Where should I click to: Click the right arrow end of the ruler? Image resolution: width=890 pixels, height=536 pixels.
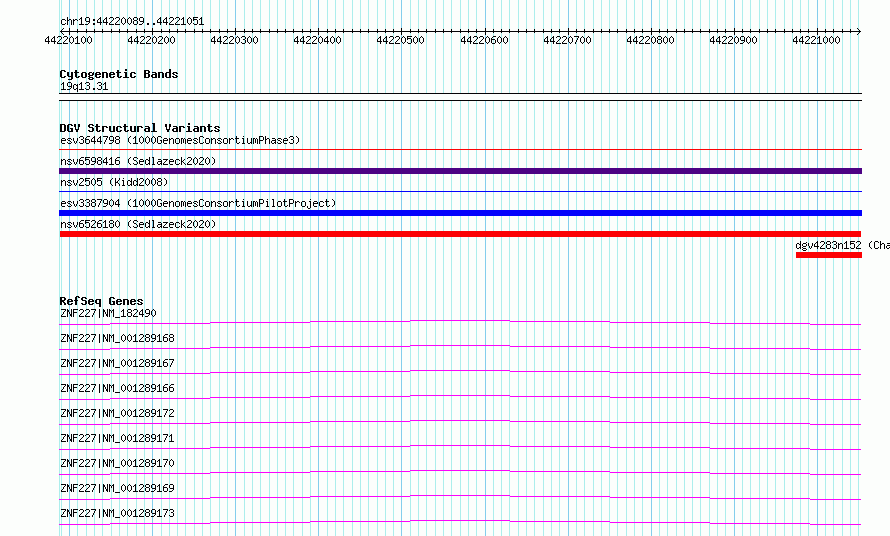[859, 31]
